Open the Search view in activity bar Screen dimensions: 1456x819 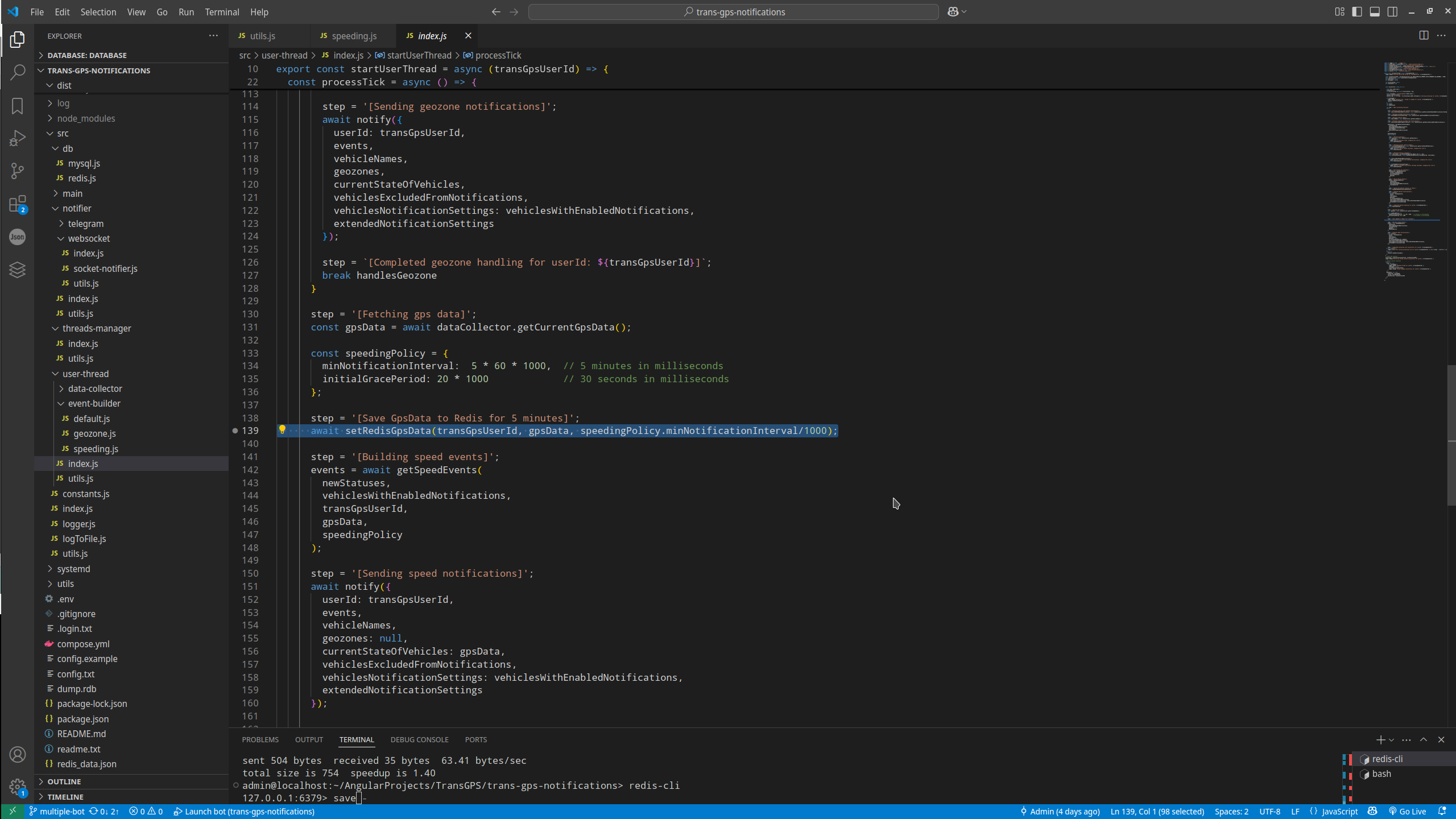tap(18, 72)
